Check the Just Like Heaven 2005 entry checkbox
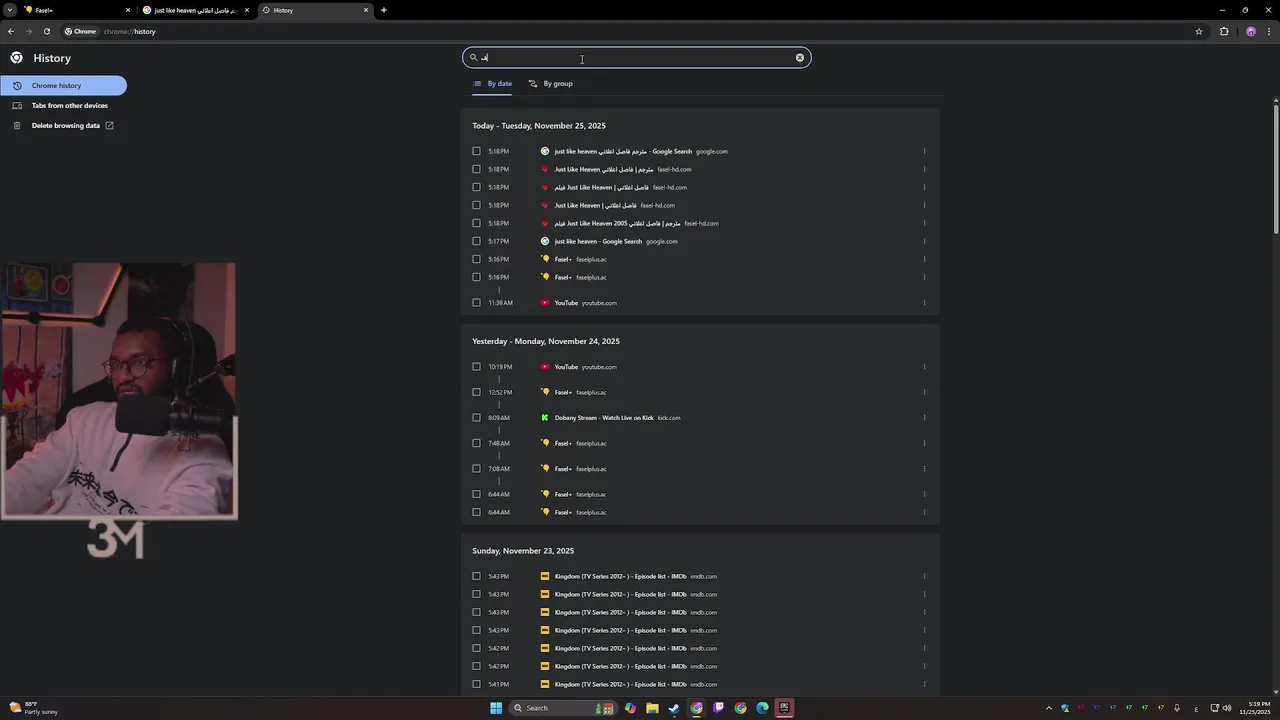 point(476,224)
